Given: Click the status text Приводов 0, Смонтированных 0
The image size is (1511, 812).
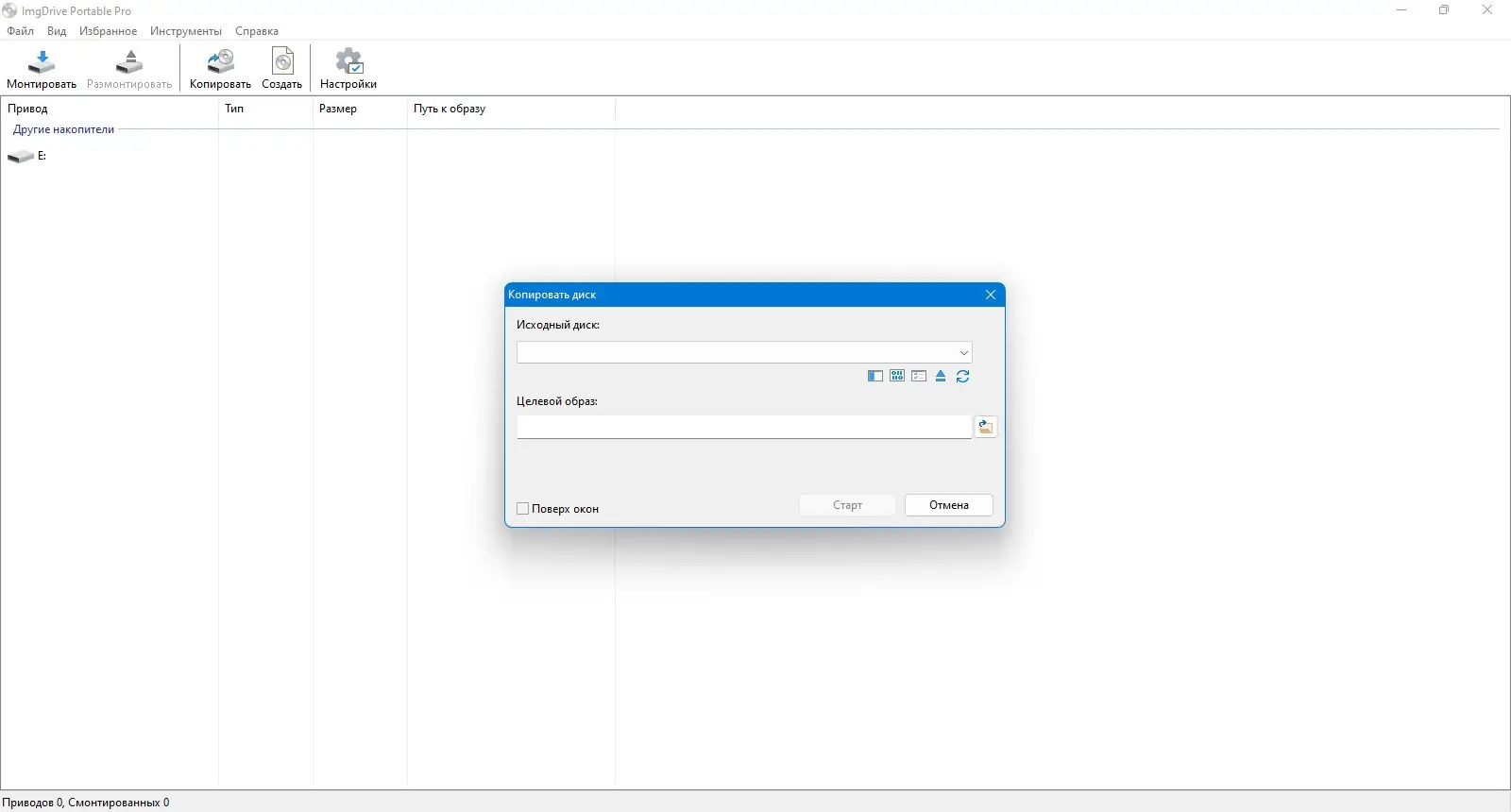Looking at the screenshot, I should [86, 803].
